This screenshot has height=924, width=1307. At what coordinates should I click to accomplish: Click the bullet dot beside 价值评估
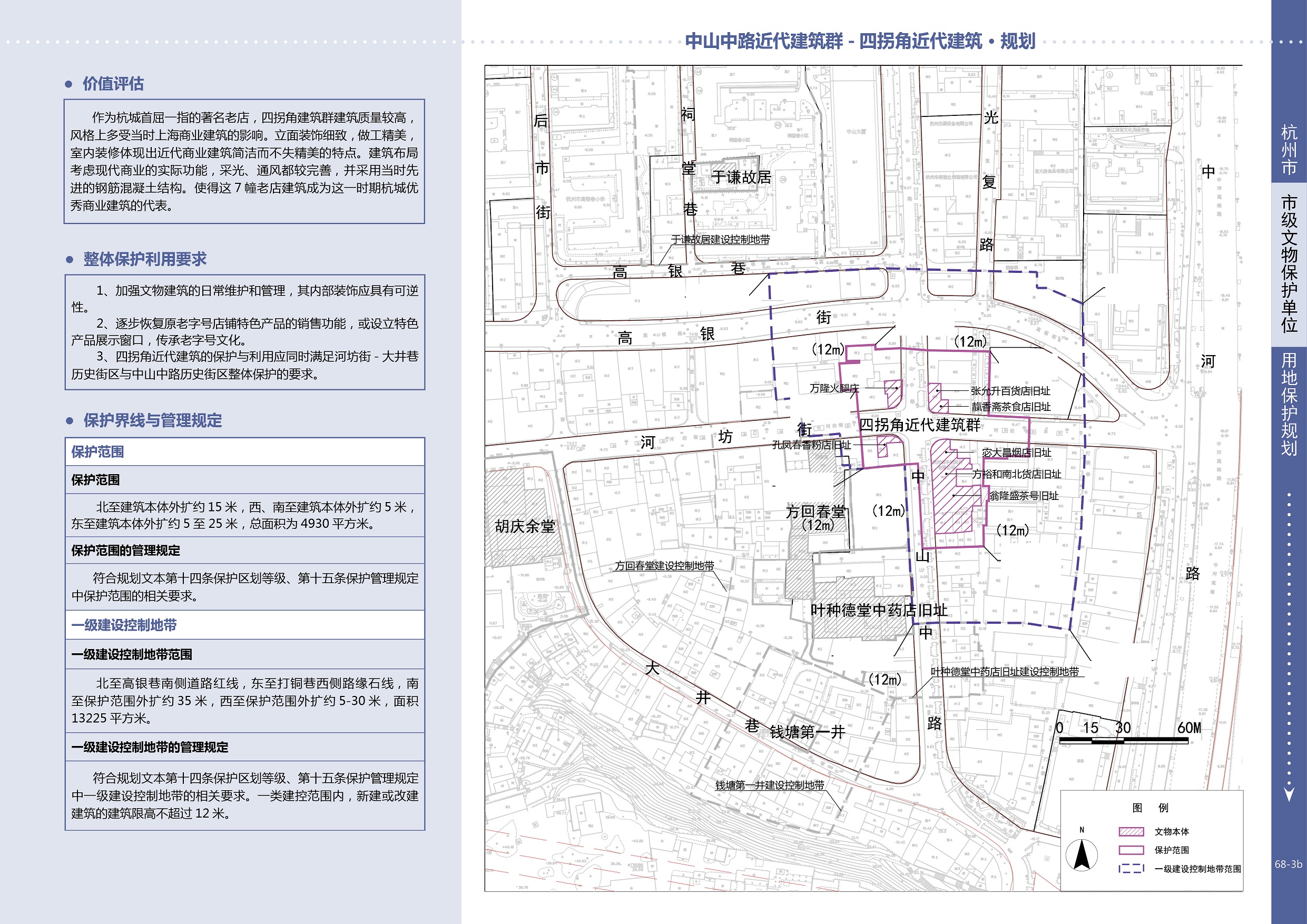tap(69, 84)
